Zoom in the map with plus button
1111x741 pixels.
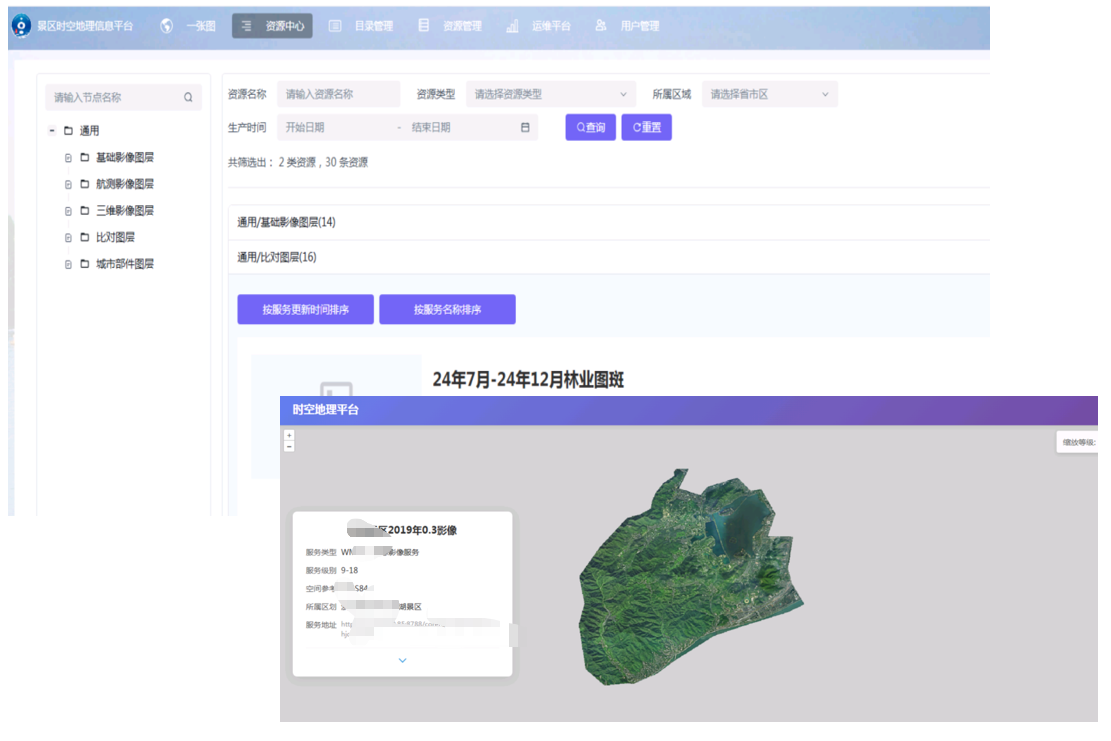coord(289,435)
